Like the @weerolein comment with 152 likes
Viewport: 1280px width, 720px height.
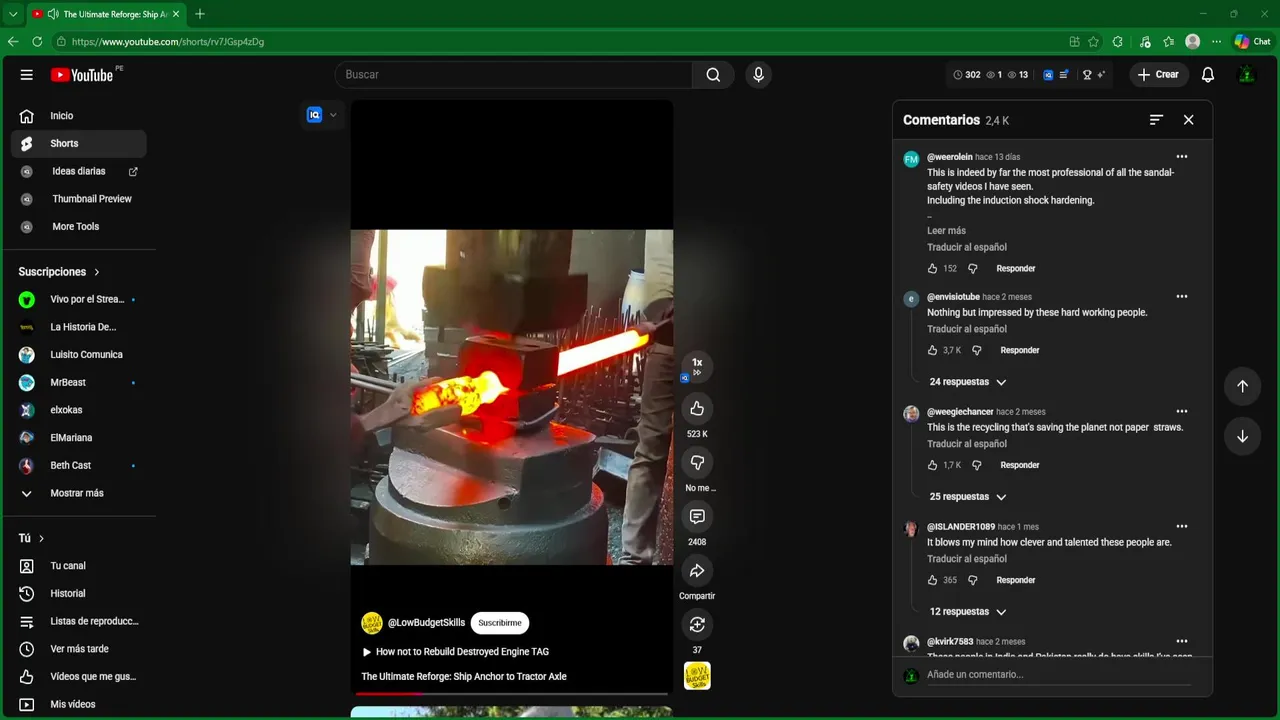click(x=932, y=269)
